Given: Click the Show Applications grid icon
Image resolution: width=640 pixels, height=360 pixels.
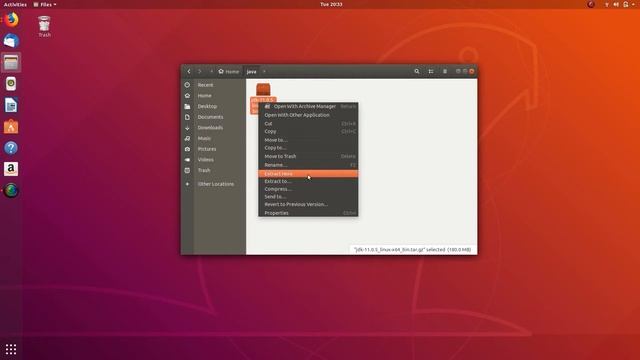Looking at the screenshot, I should pyautogui.click(x=11, y=349).
